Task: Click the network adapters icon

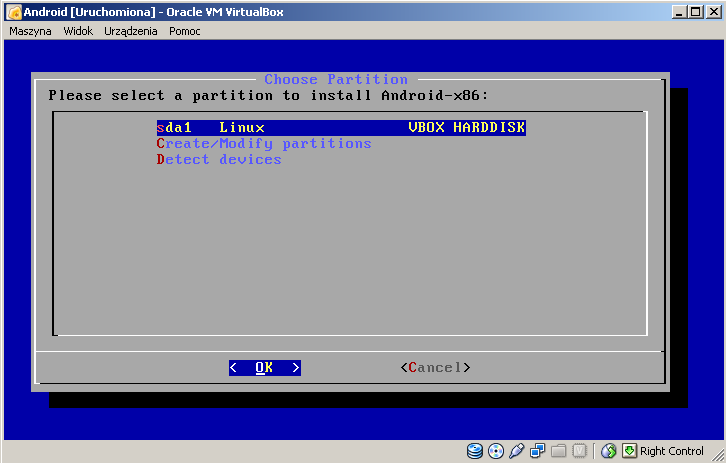Action: click(x=538, y=450)
